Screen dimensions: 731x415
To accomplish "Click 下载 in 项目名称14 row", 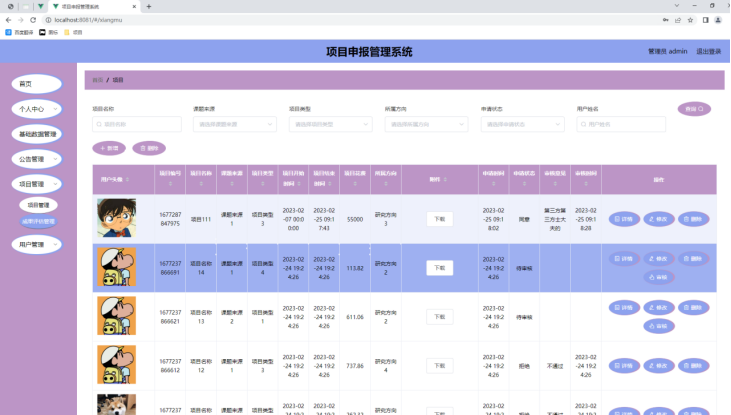I will pyautogui.click(x=440, y=268).
